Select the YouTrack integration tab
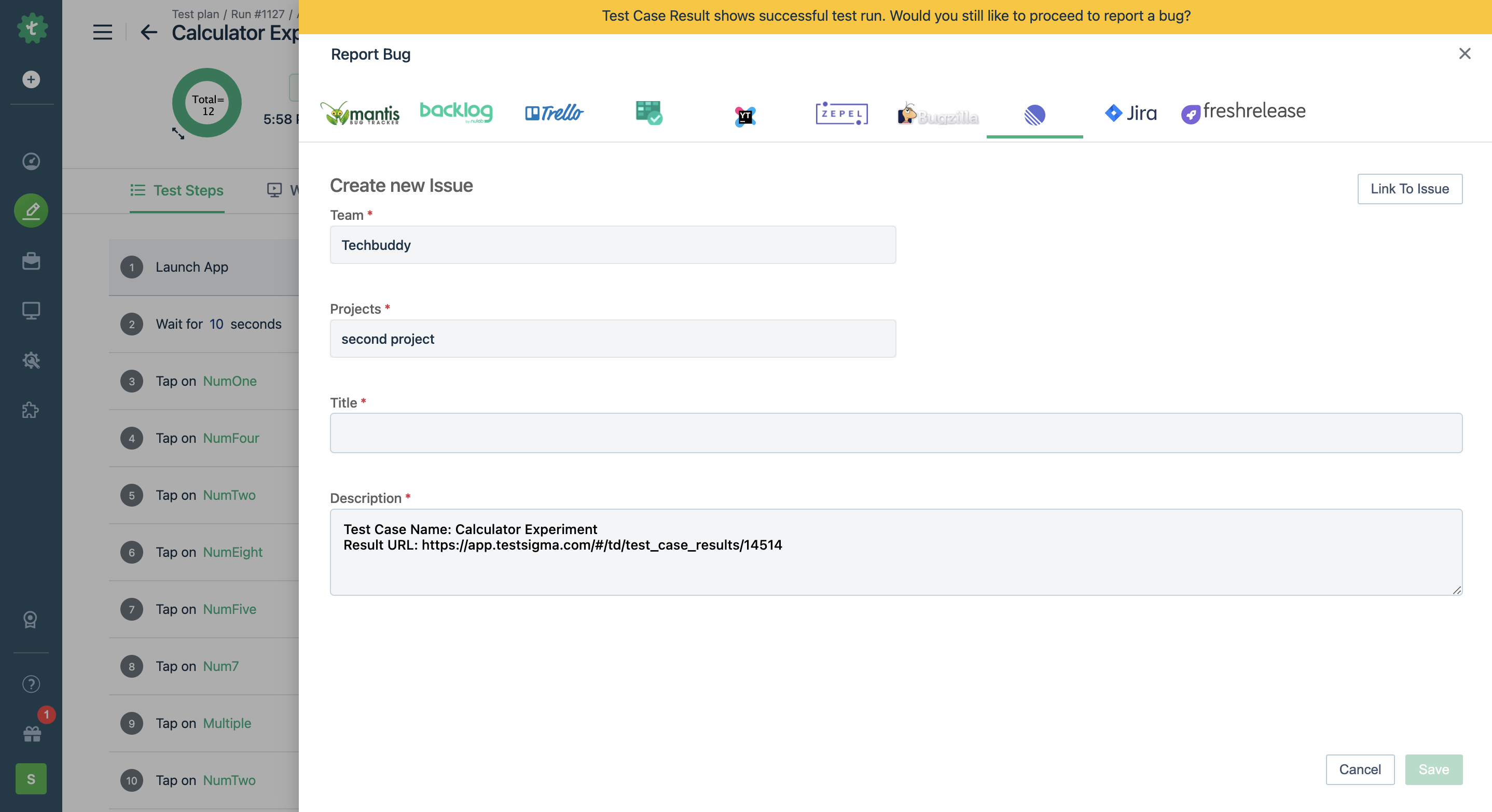1492x812 pixels. click(x=745, y=116)
